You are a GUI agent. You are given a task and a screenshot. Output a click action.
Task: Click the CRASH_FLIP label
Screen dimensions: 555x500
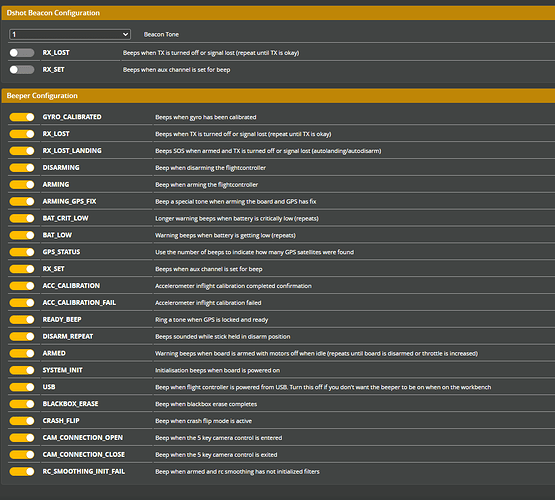61,421
